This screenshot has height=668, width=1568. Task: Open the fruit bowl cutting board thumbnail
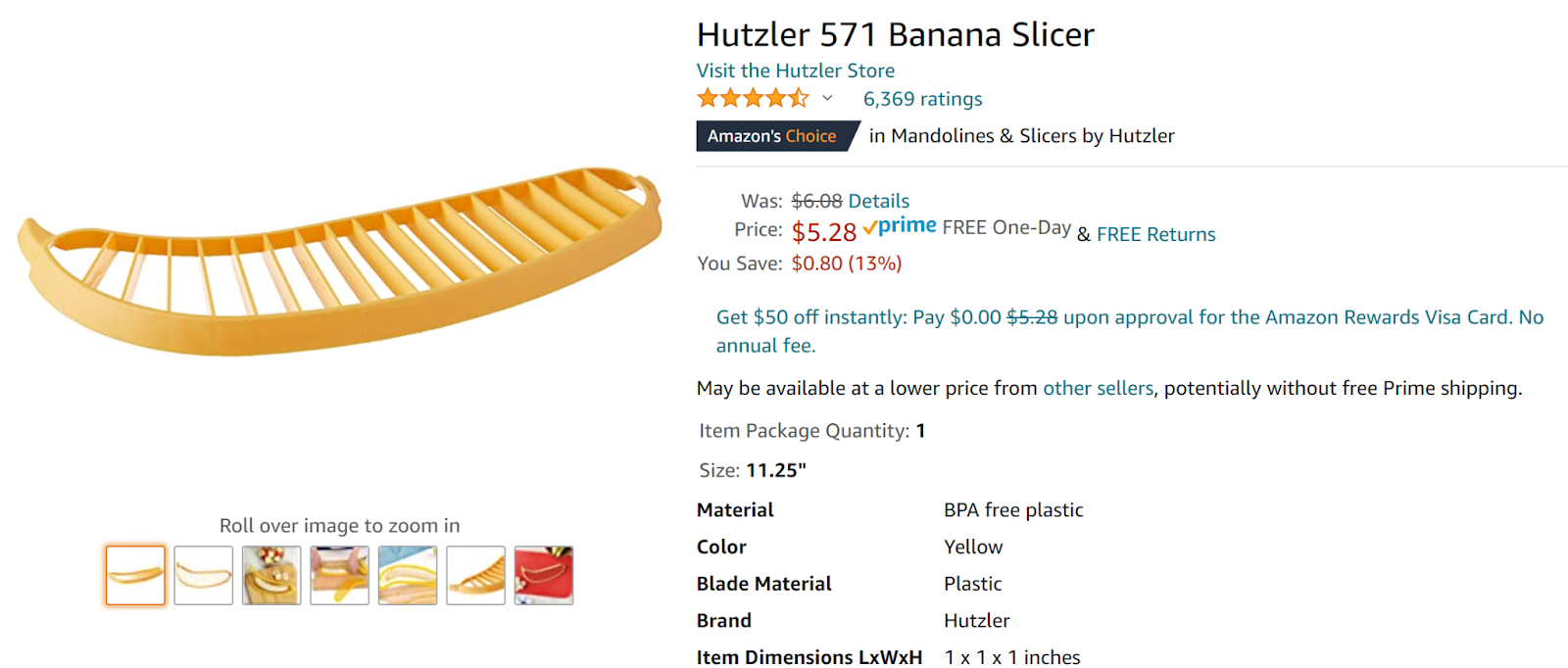270,575
